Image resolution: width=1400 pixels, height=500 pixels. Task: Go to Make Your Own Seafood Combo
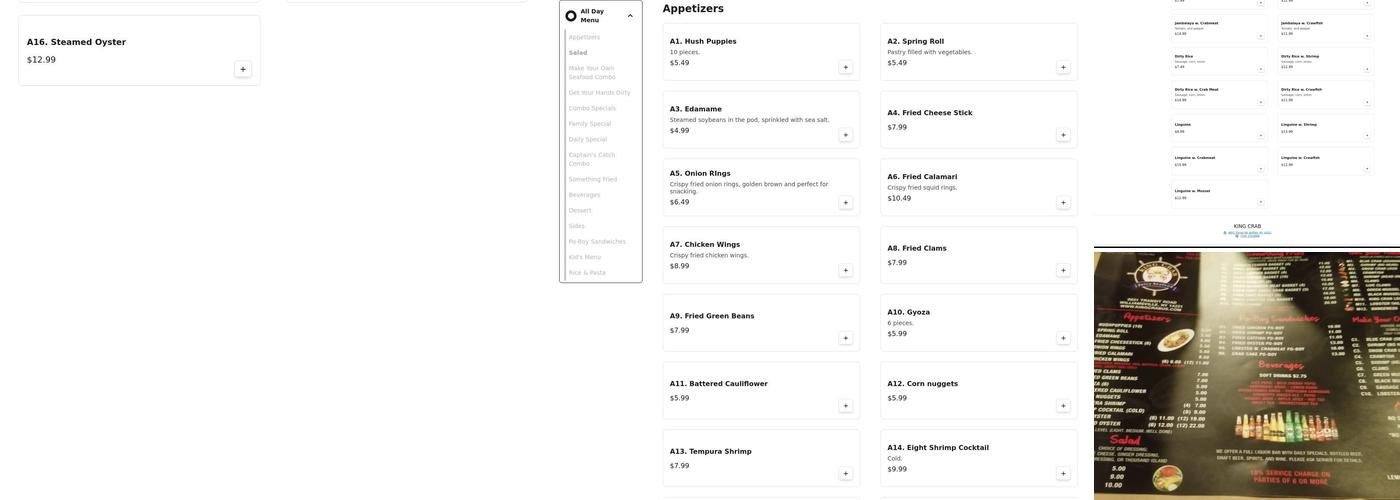coord(592,73)
